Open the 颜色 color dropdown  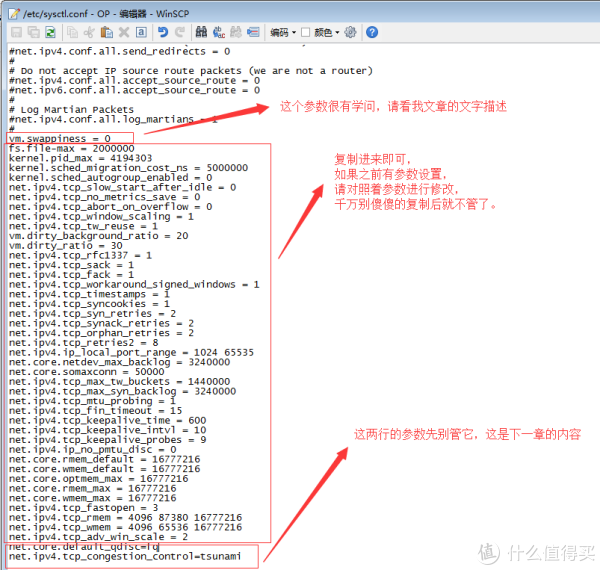click(x=325, y=32)
